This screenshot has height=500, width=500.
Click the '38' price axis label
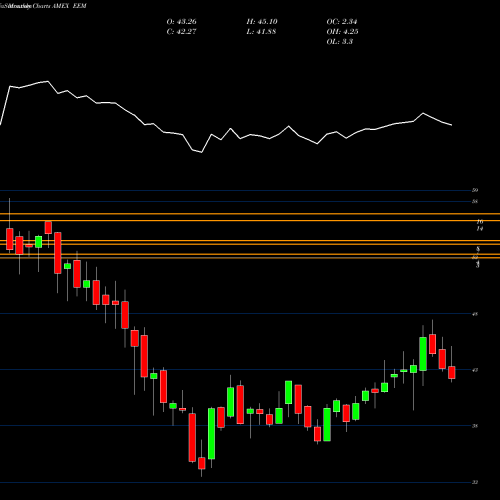click(x=475, y=426)
